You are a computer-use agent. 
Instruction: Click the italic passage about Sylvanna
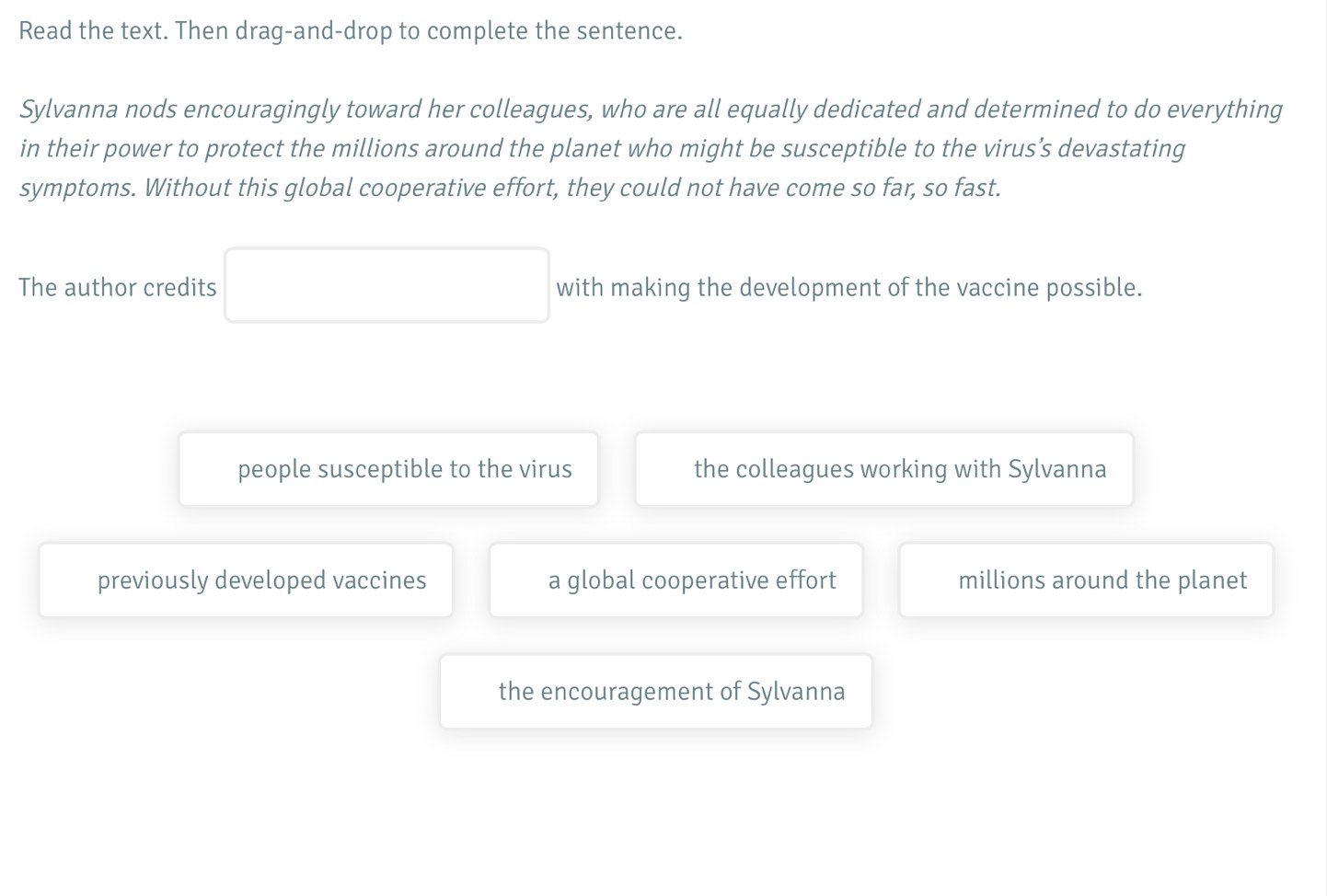[x=651, y=149]
